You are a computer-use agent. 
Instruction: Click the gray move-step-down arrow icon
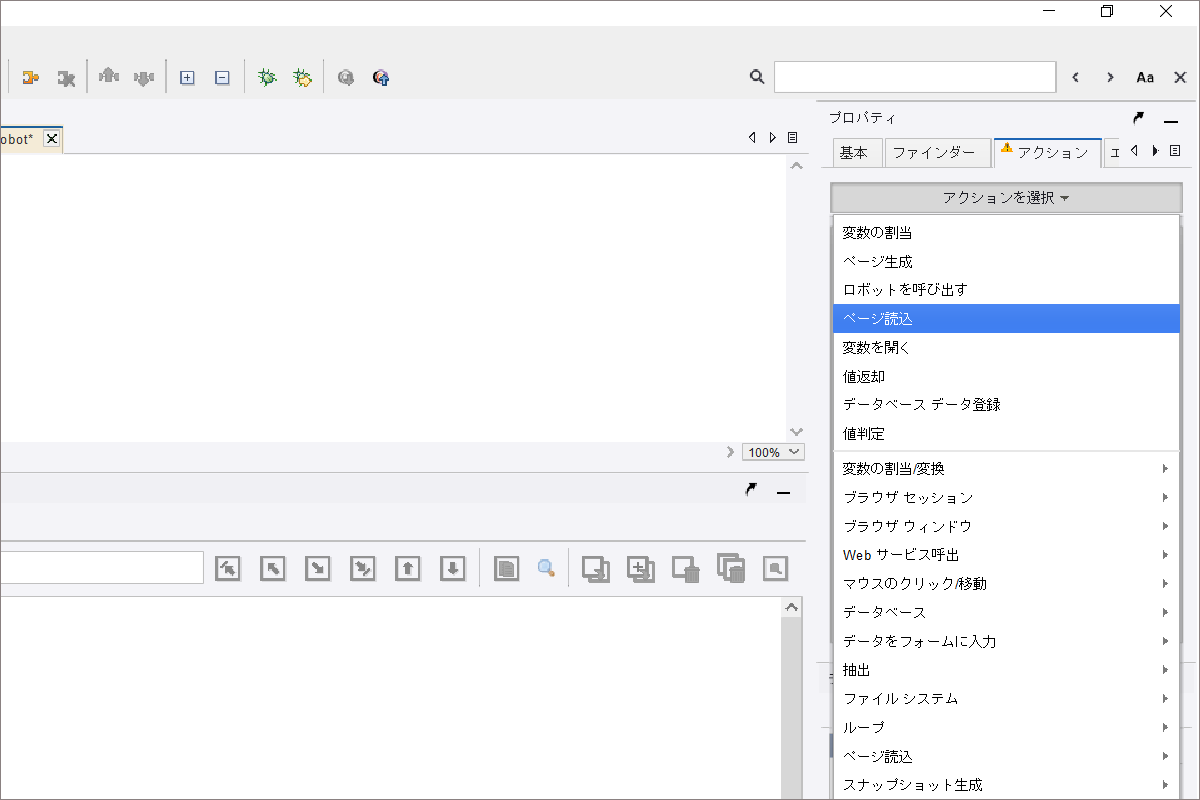click(x=144, y=77)
